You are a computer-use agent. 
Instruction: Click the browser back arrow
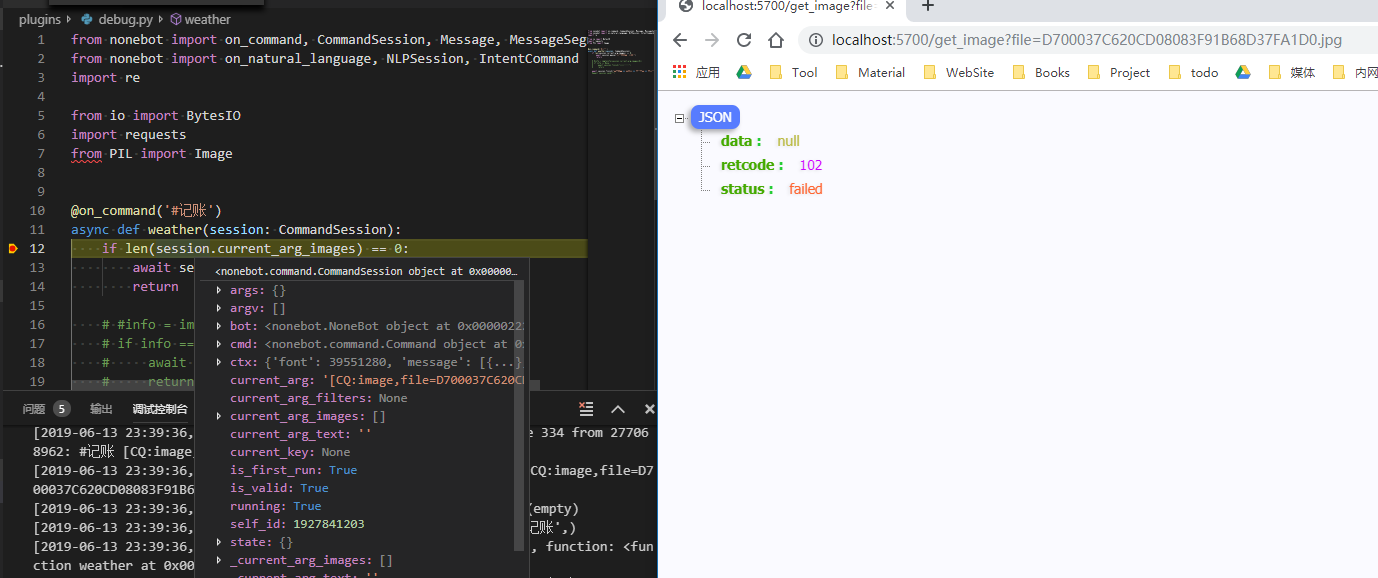[681, 42]
